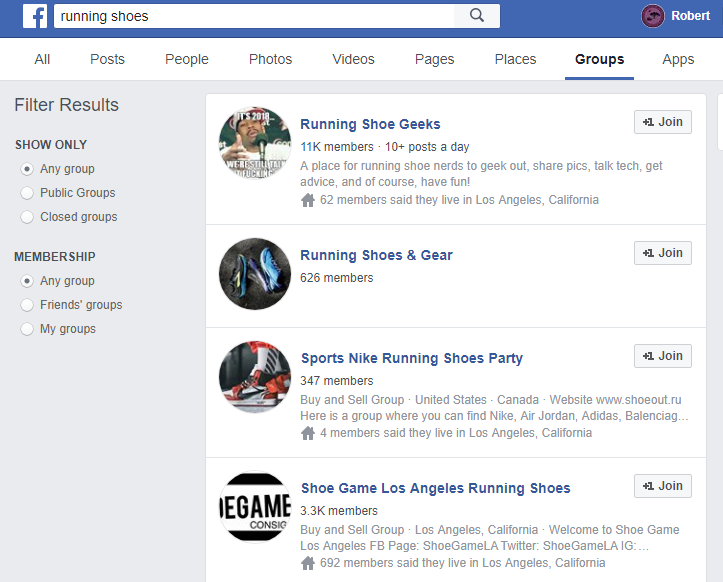Image resolution: width=723 pixels, height=582 pixels.
Task: Open Running Shoe Geeks group link
Action: pos(370,125)
